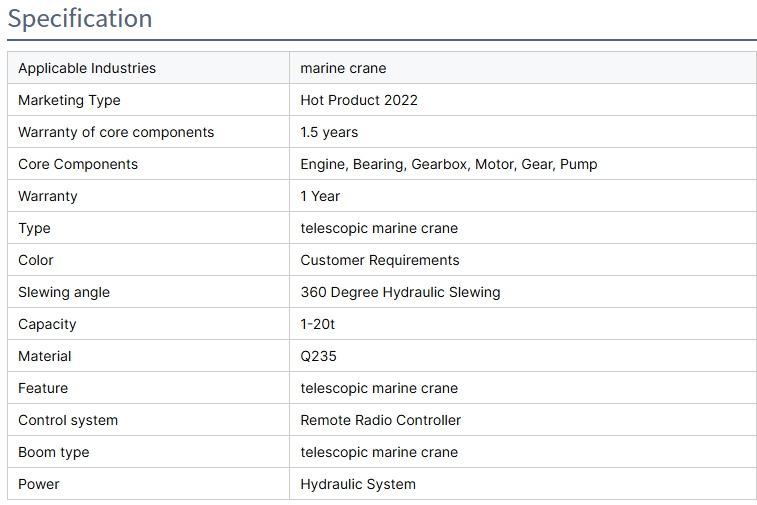The image size is (757, 505).
Task: Click the 360 Degree Hydraulic Slewing value
Action: 400,292
